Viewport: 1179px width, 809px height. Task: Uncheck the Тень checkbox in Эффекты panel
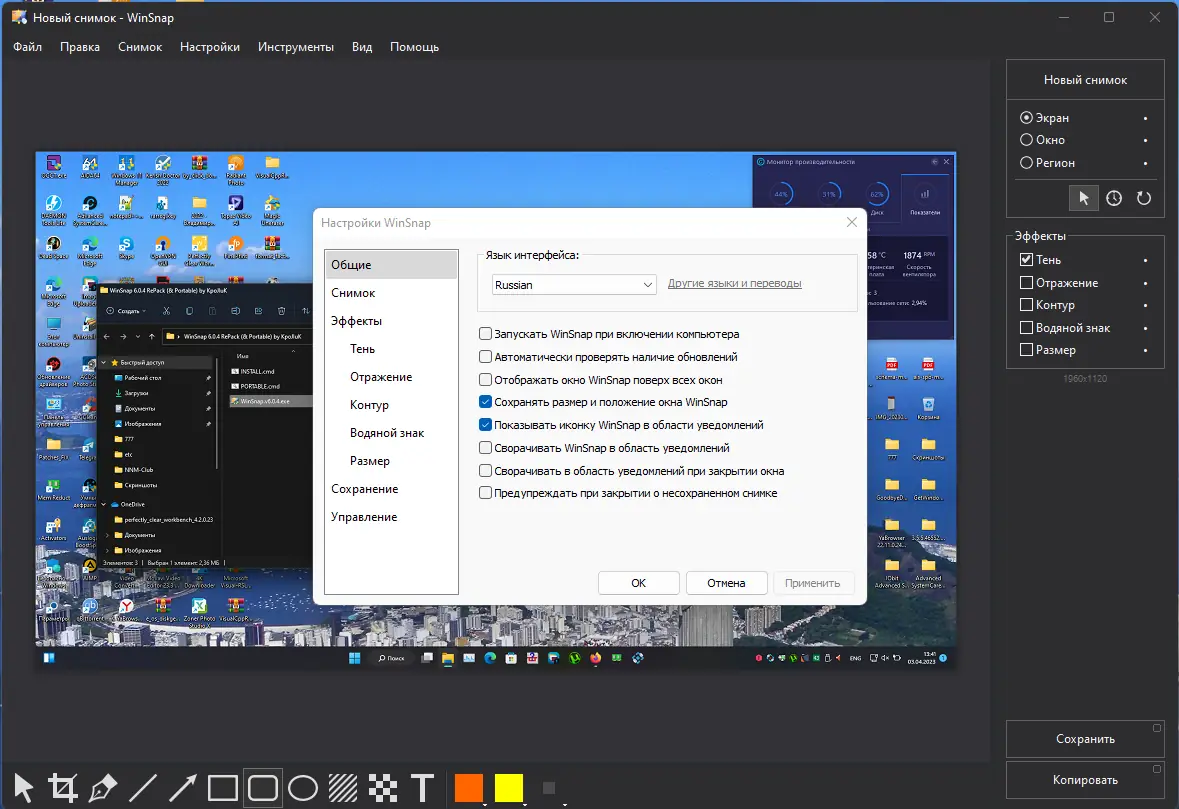[x=1026, y=259]
